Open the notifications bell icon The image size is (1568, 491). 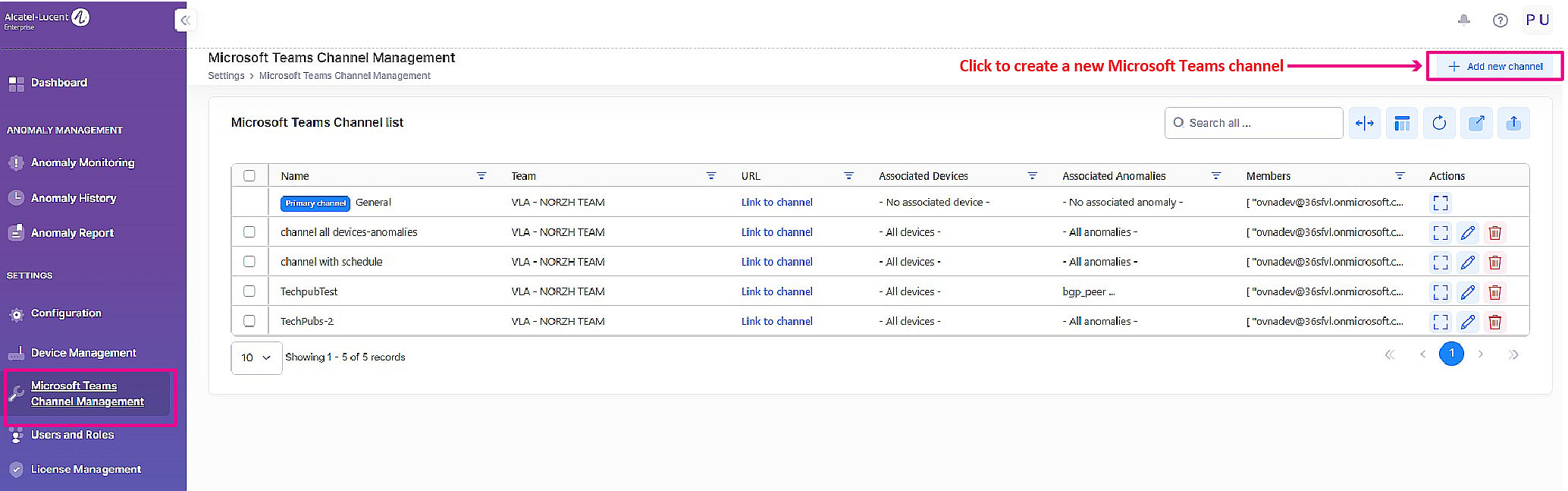[1463, 20]
